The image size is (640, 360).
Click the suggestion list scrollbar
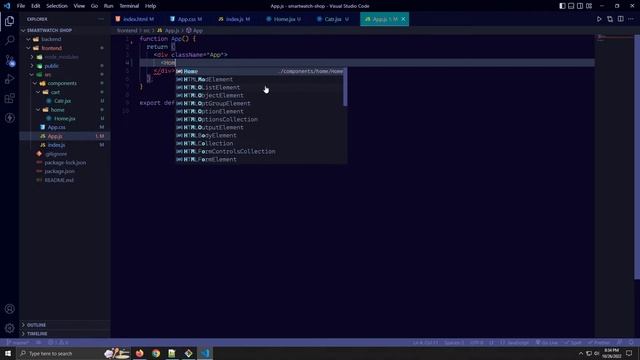pyautogui.click(x=345, y=87)
